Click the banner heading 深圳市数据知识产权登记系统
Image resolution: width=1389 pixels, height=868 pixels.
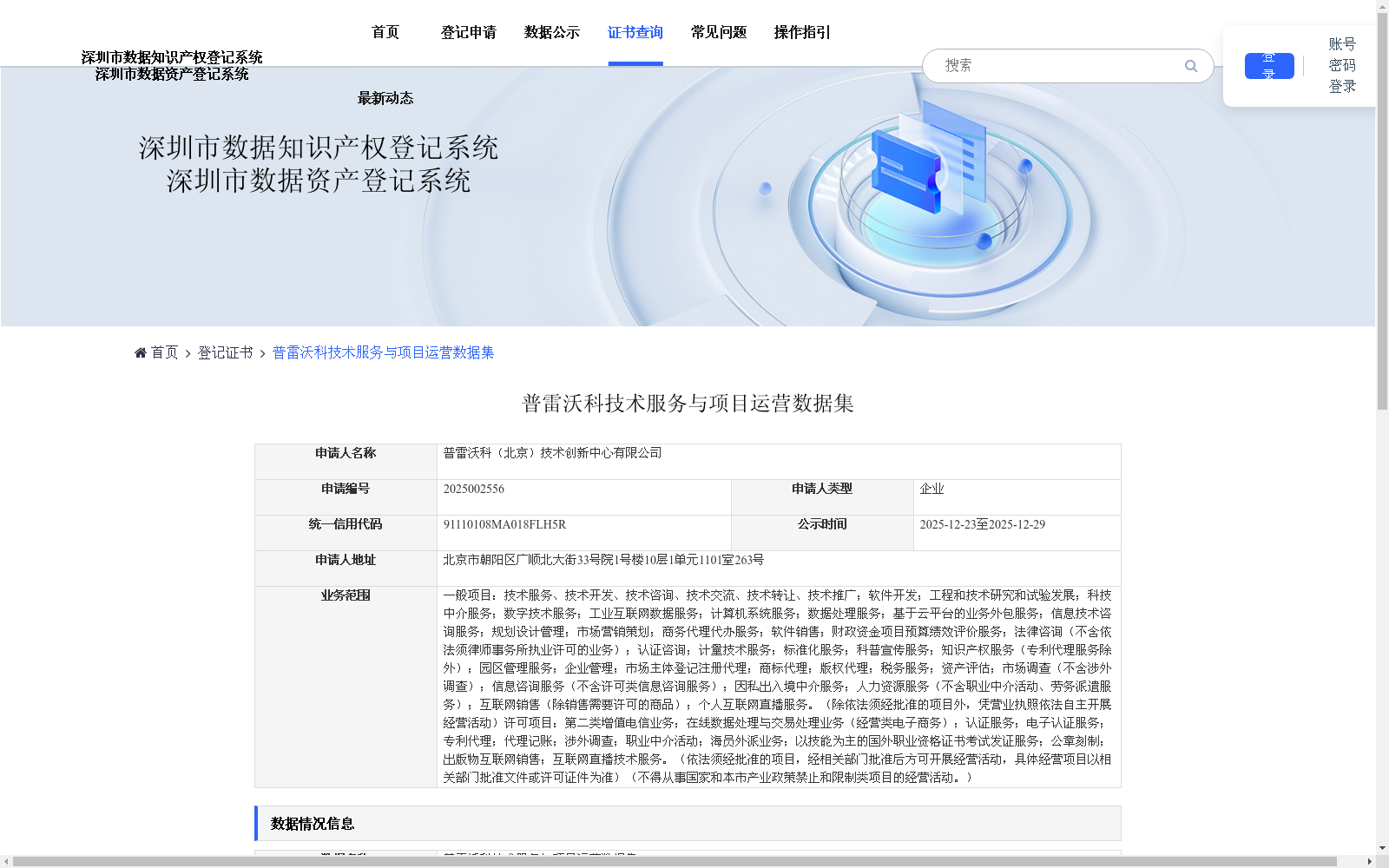(x=319, y=148)
